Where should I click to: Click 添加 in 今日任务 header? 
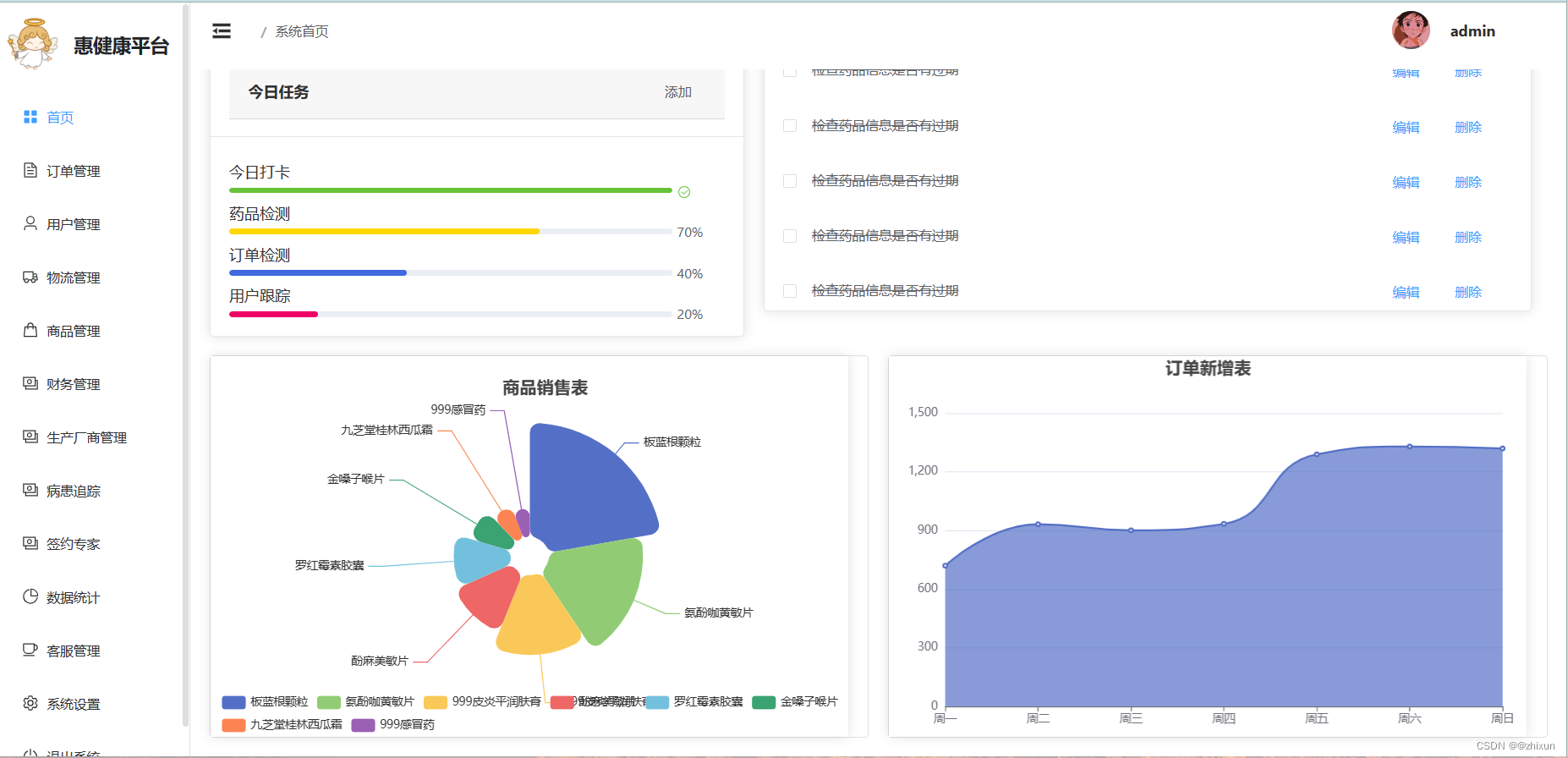[x=678, y=92]
